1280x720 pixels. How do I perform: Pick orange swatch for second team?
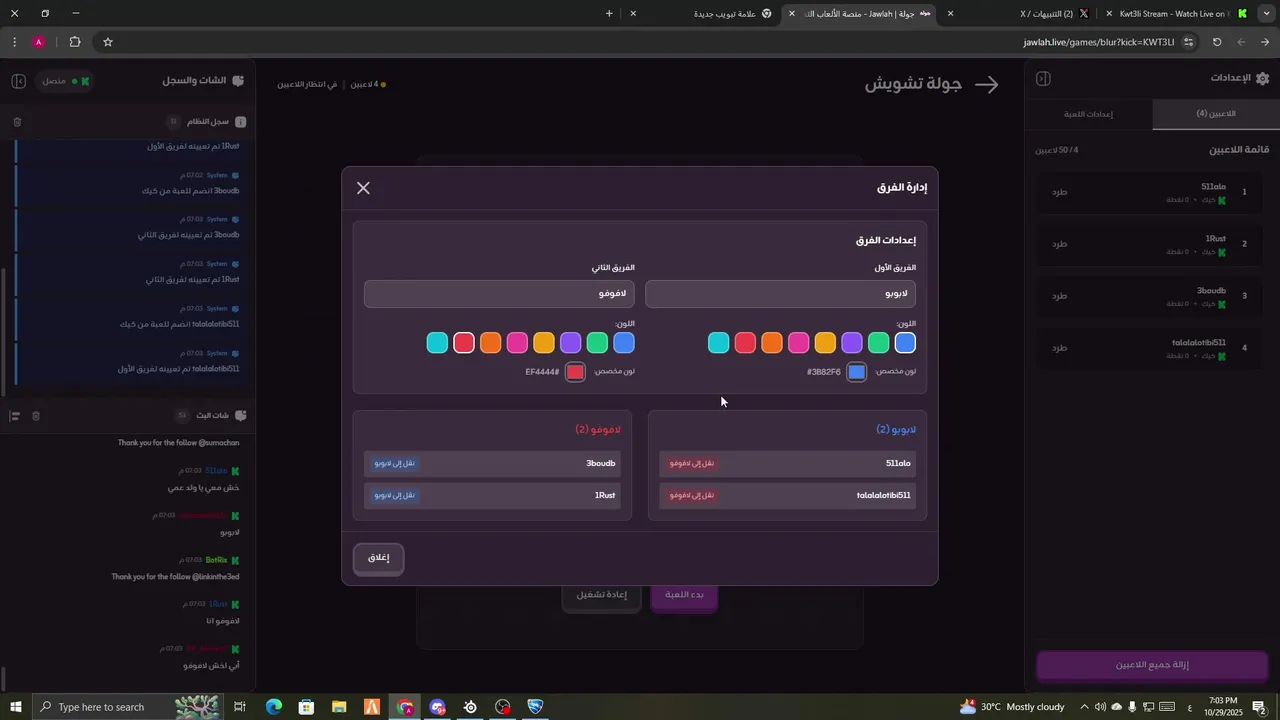[x=491, y=343]
